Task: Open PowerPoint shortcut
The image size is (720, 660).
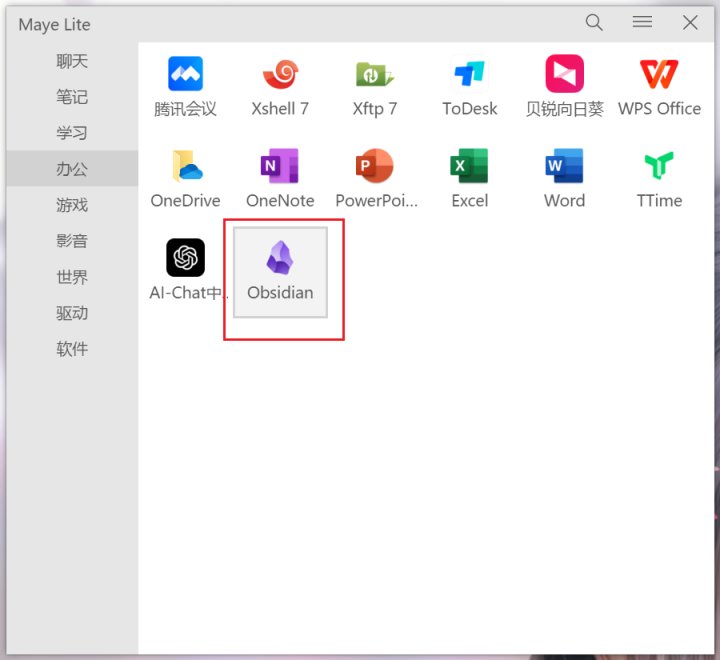Action: pyautogui.click(x=377, y=179)
